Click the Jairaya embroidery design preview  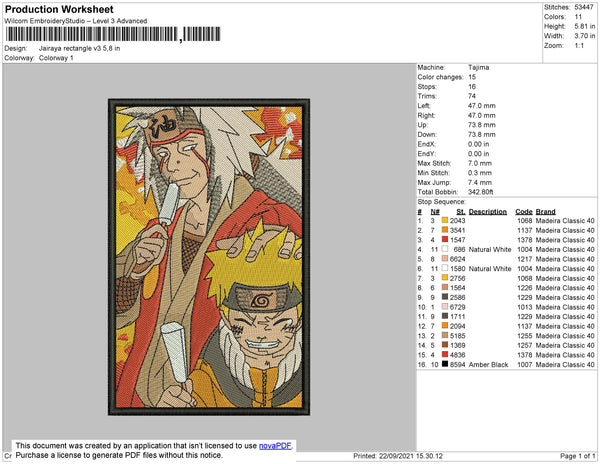(x=209, y=257)
